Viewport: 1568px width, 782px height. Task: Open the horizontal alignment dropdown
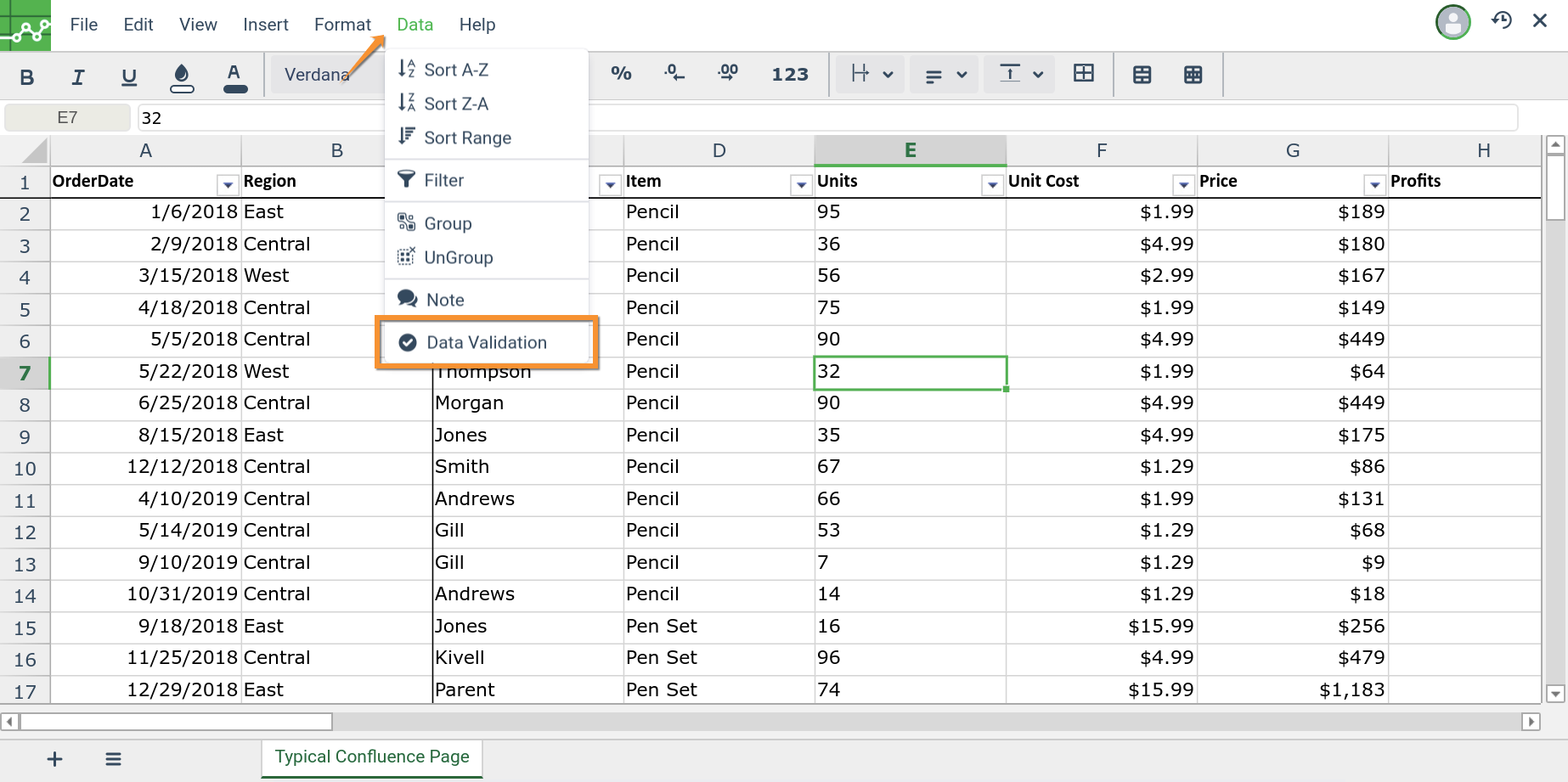pos(945,75)
